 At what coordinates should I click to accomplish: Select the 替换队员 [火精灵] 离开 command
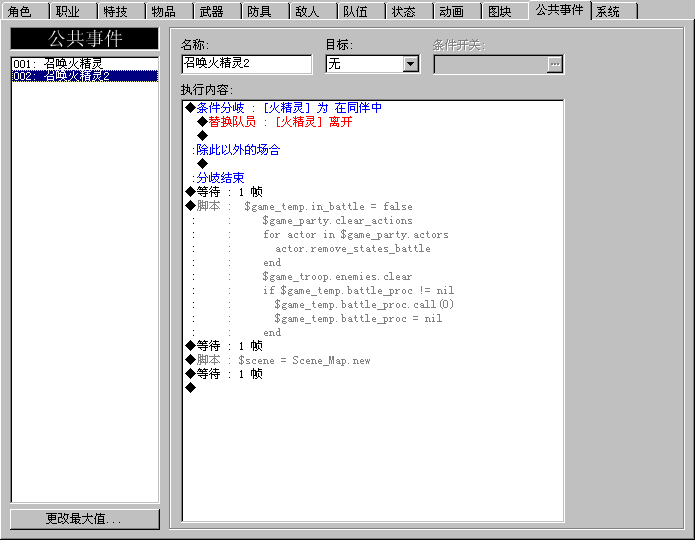click(372, 122)
